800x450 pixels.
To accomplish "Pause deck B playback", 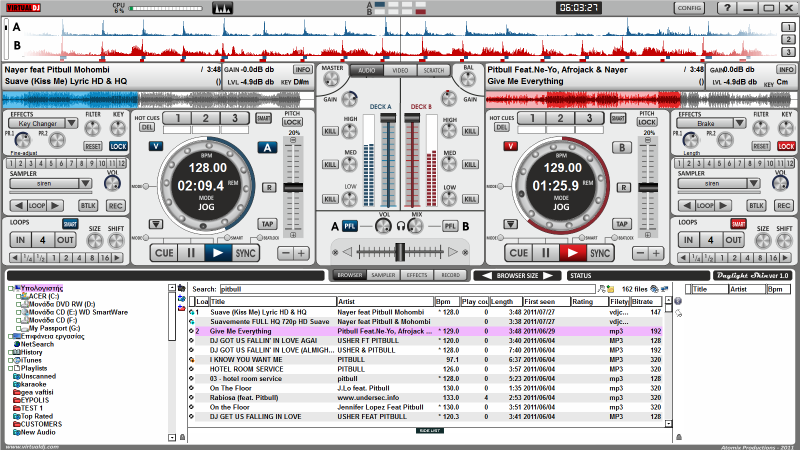I will point(545,253).
